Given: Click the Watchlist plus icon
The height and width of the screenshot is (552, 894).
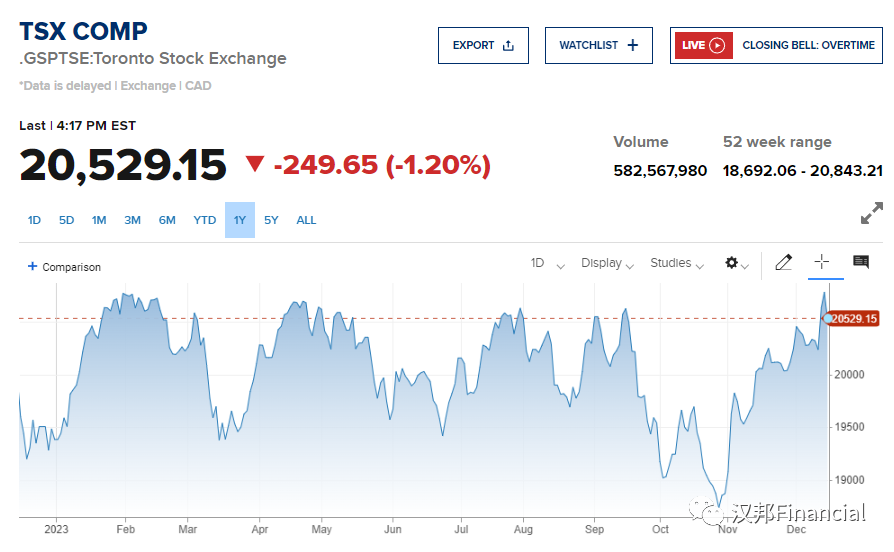Looking at the screenshot, I should pos(632,45).
